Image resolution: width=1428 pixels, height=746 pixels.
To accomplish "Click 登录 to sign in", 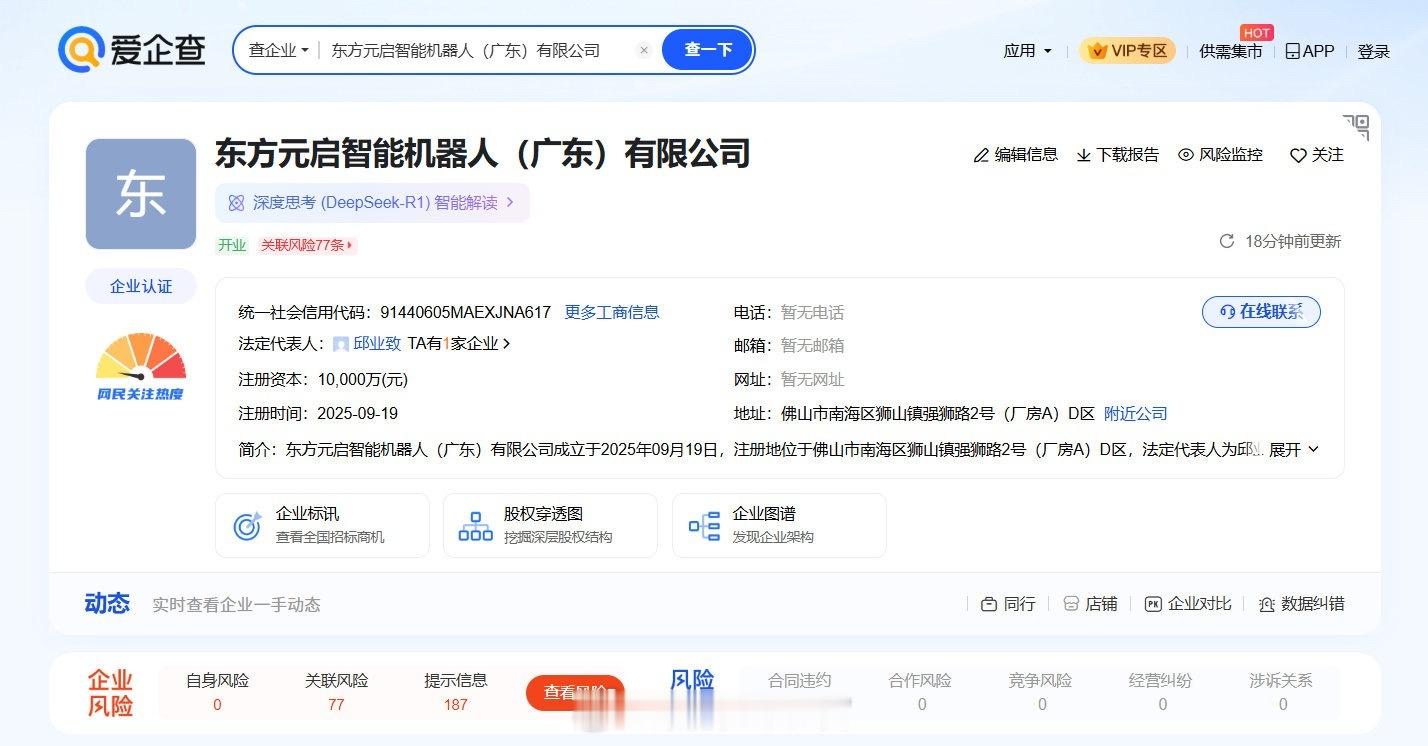I will (x=1373, y=51).
